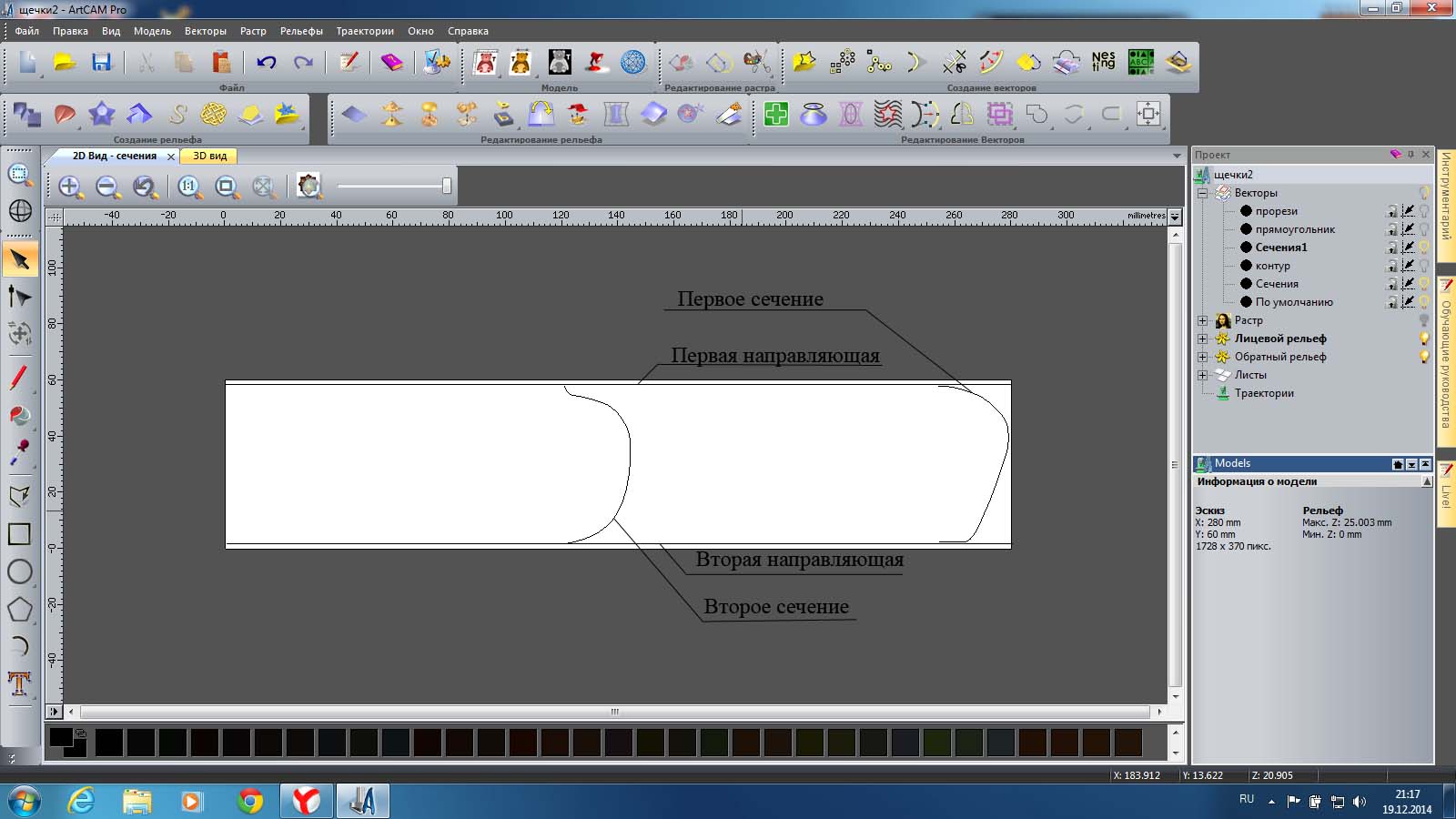
Task: Open Google Chrome from the taskbar
Action: 250,801
